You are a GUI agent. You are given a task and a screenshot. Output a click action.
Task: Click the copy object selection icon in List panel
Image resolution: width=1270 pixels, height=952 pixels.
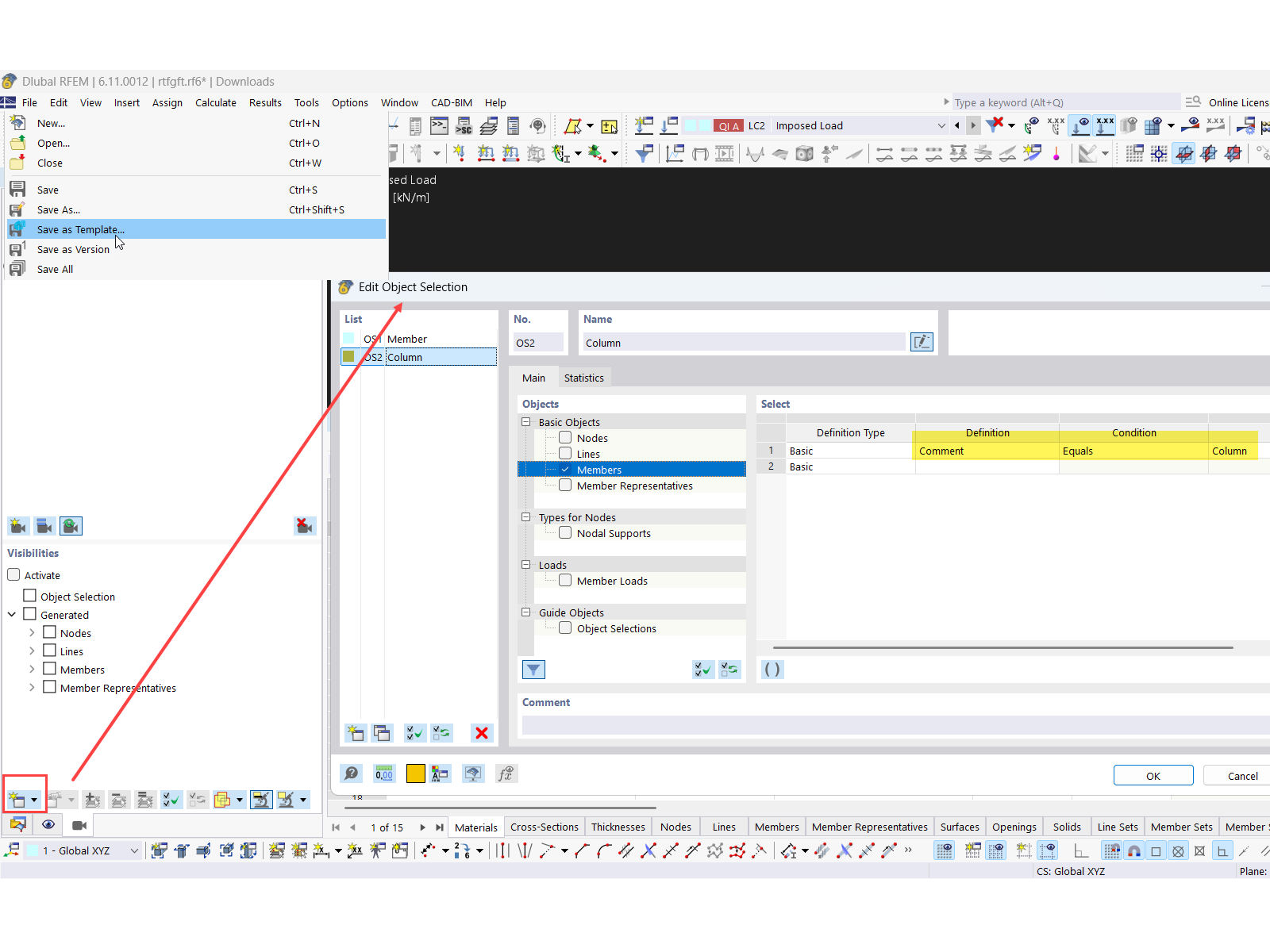(x=382, y=733)
